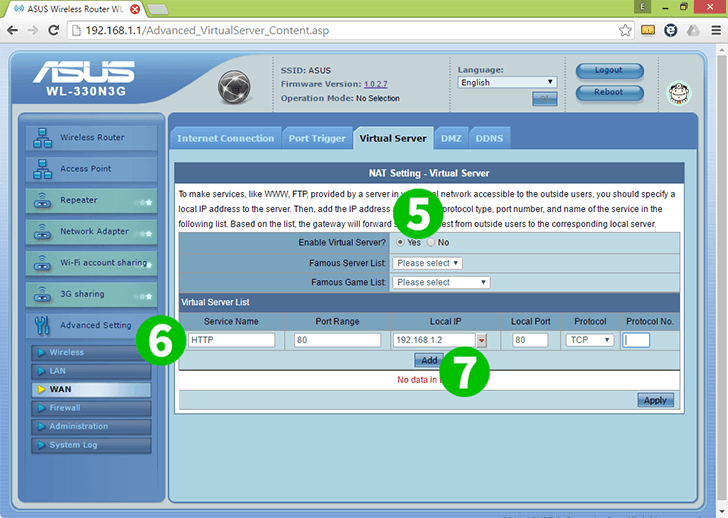Click the Protocol No. field
The width and height of the screenshot is (728, 518).
636,340
